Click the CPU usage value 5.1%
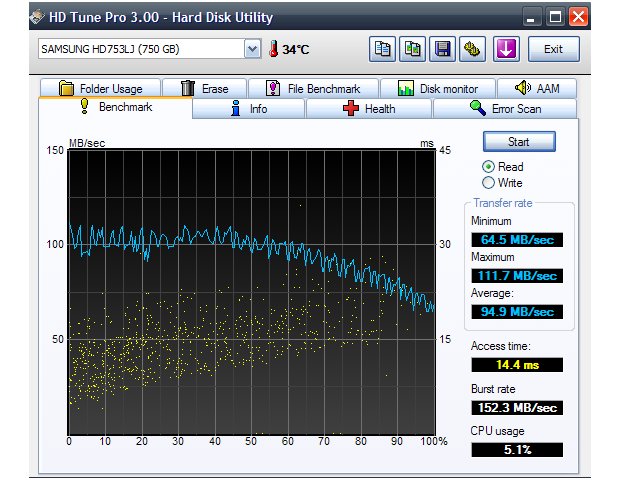620x480 pixels. point(517,450)
